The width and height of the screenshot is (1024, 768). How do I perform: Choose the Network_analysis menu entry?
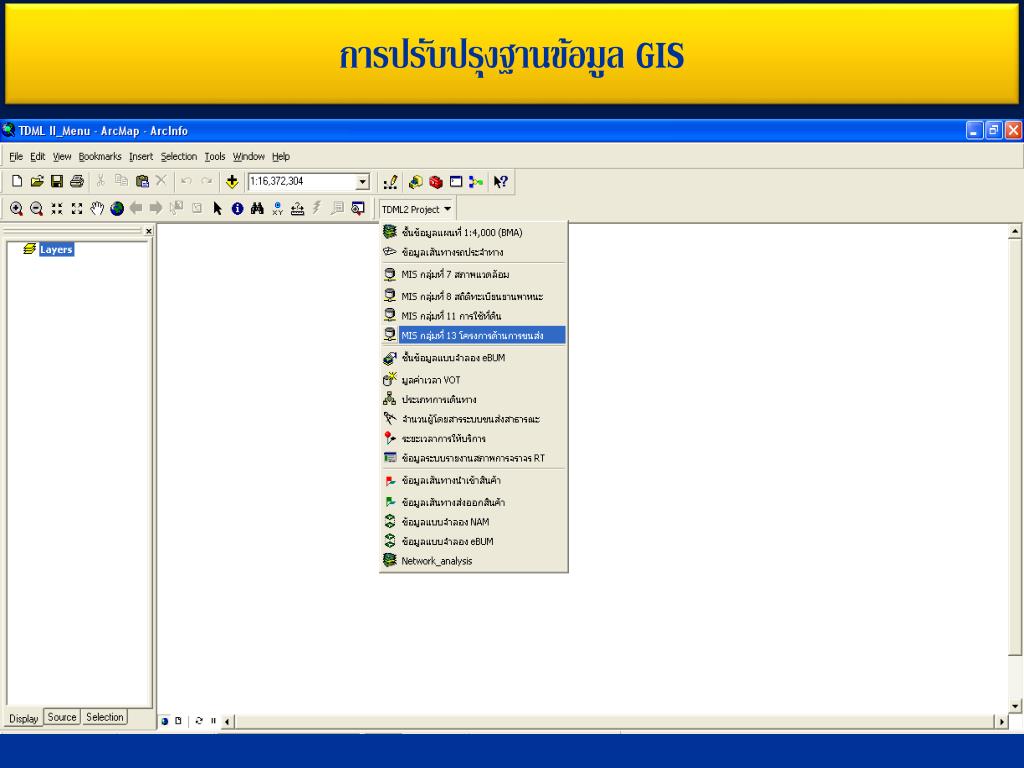point(473,560)
